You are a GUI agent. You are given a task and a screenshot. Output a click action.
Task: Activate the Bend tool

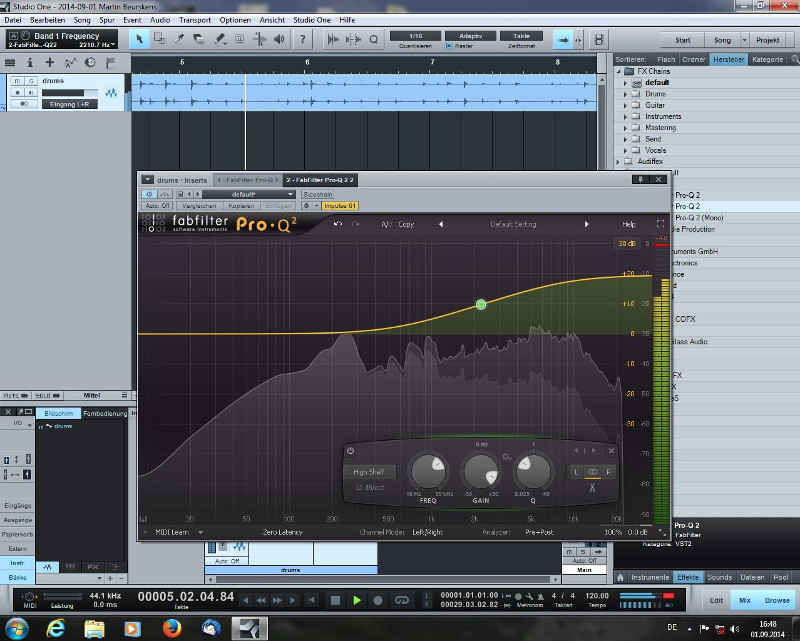tap(260, 39)
